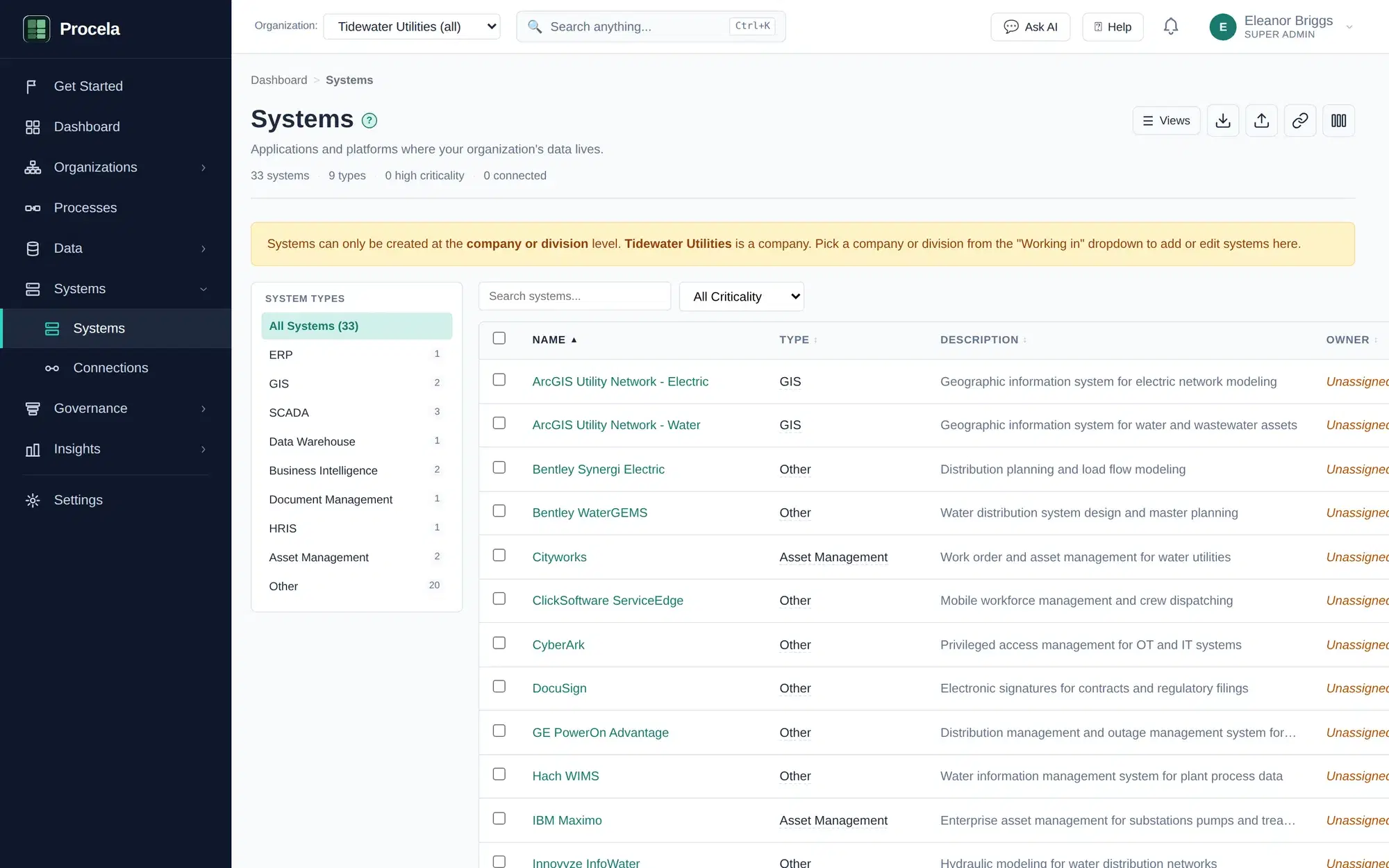The height and width of the screenshot is (868, 1389).
Task: Open the Views button
Action: click(1166, 121)
